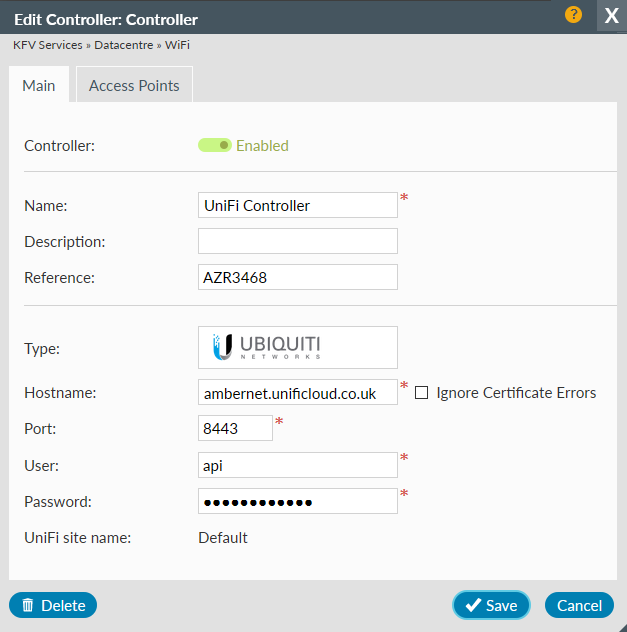The image size is (627, 632).
Task: Select the Ubiquiti Networks type box
Action: click(298, 347)
